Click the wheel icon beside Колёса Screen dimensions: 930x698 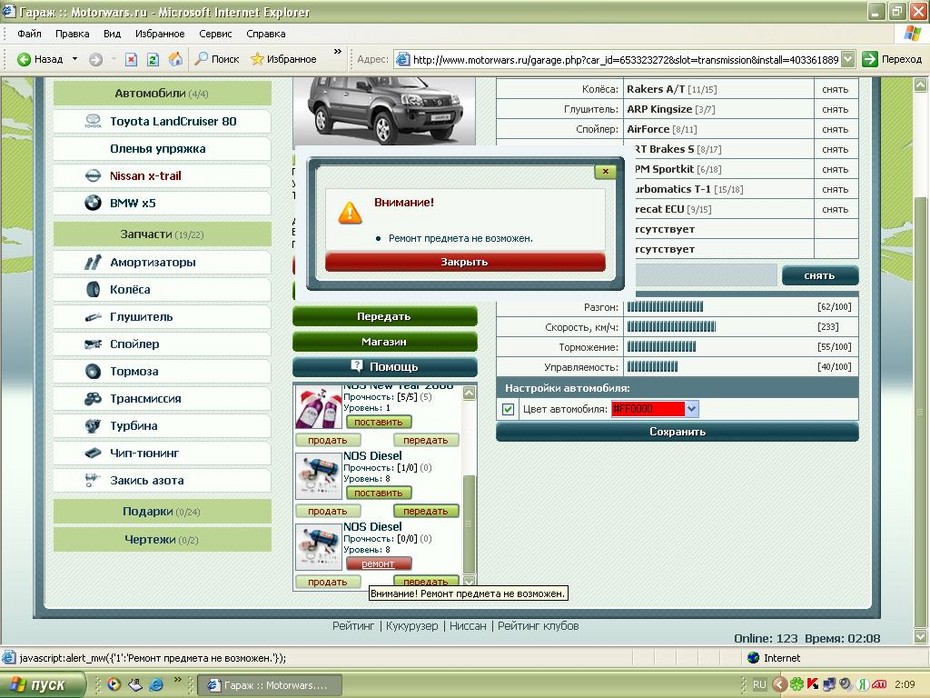[x=93, y=289]
